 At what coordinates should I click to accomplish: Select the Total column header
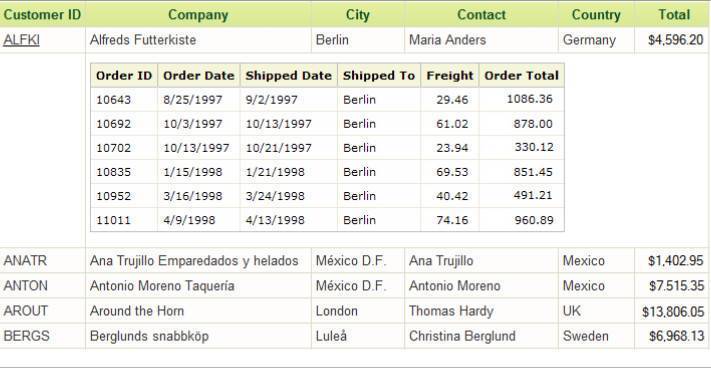(674, 15)
